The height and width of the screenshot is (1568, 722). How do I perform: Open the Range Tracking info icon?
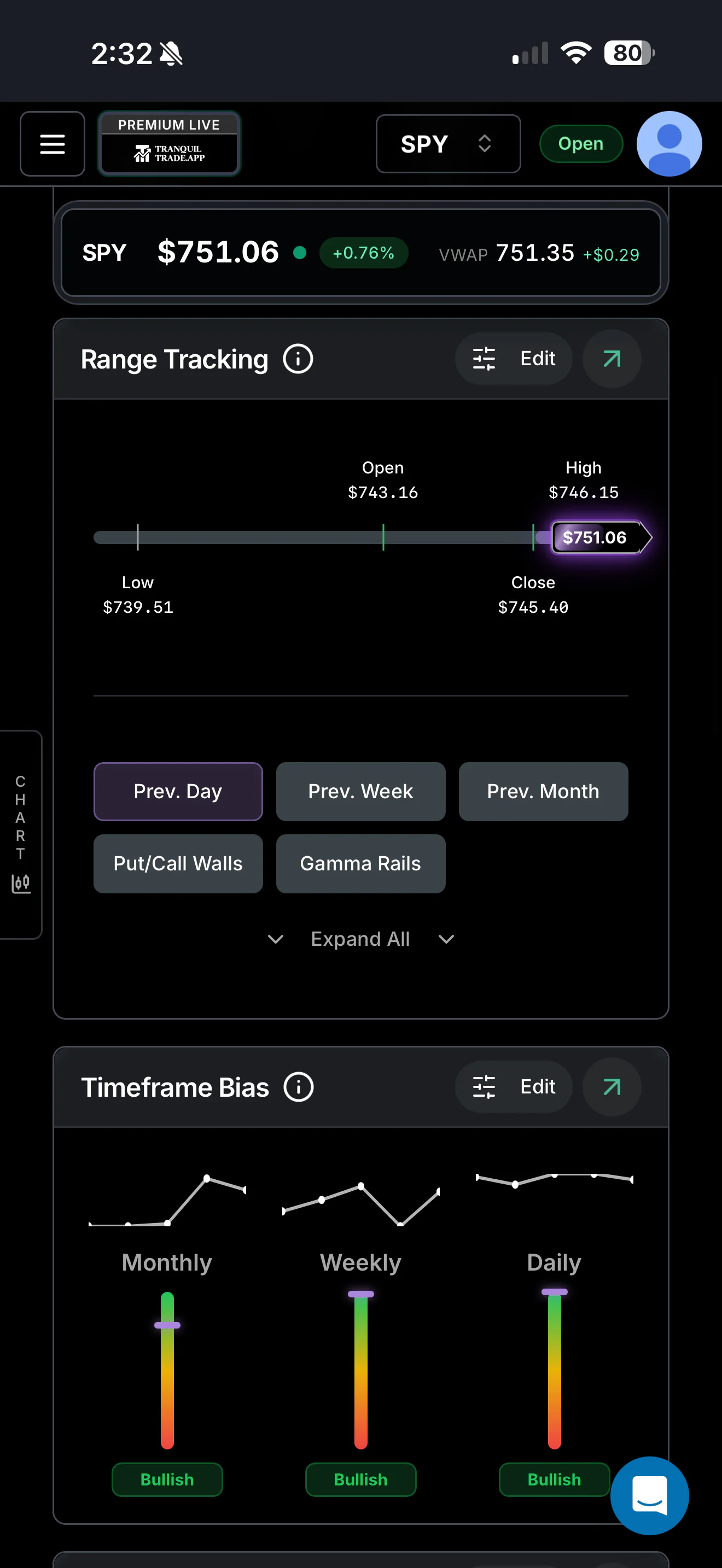298,359
